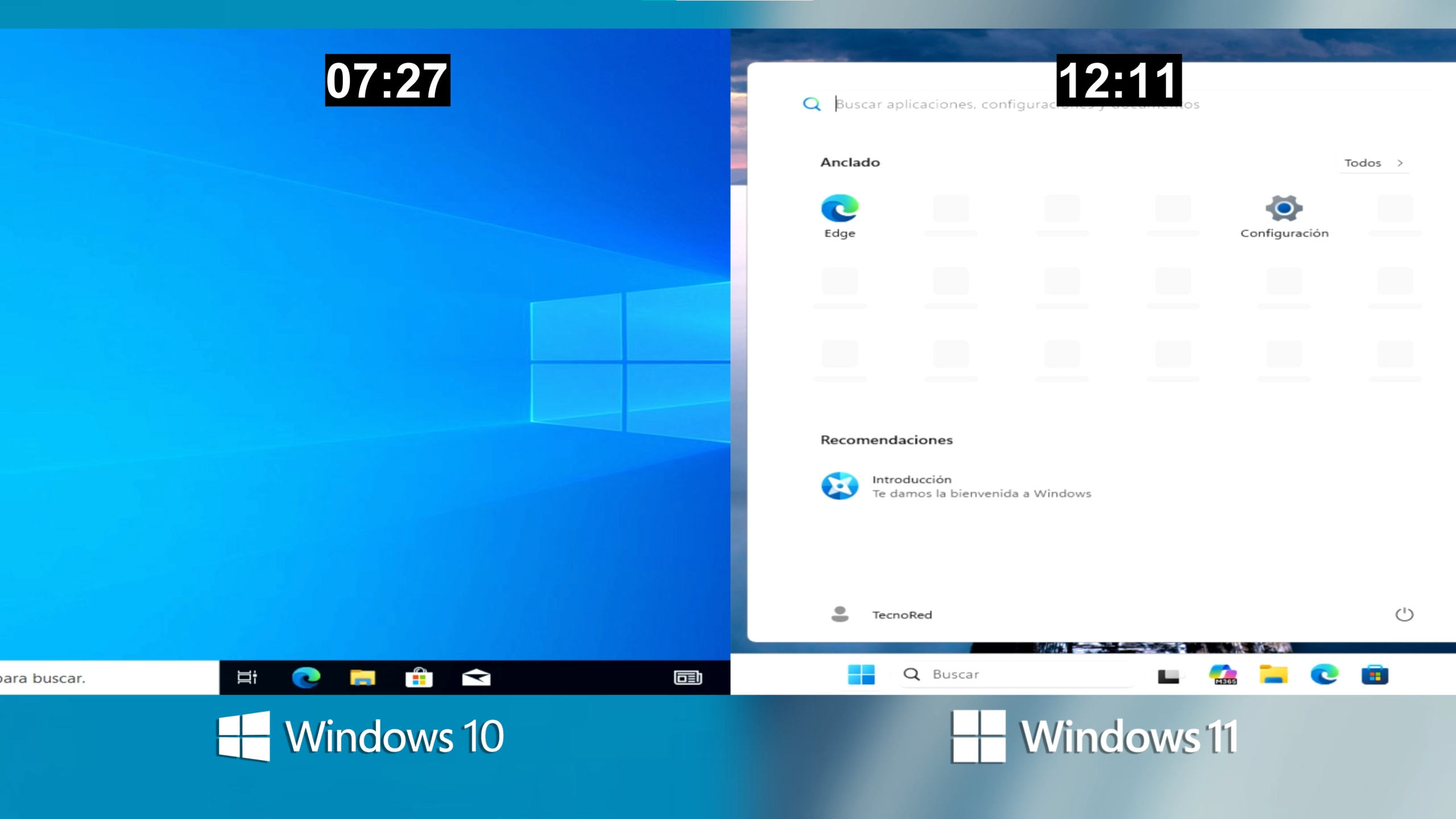1456x819 pixels.
Task: Expand the Todos apps list
Action: pos(1374,163)
